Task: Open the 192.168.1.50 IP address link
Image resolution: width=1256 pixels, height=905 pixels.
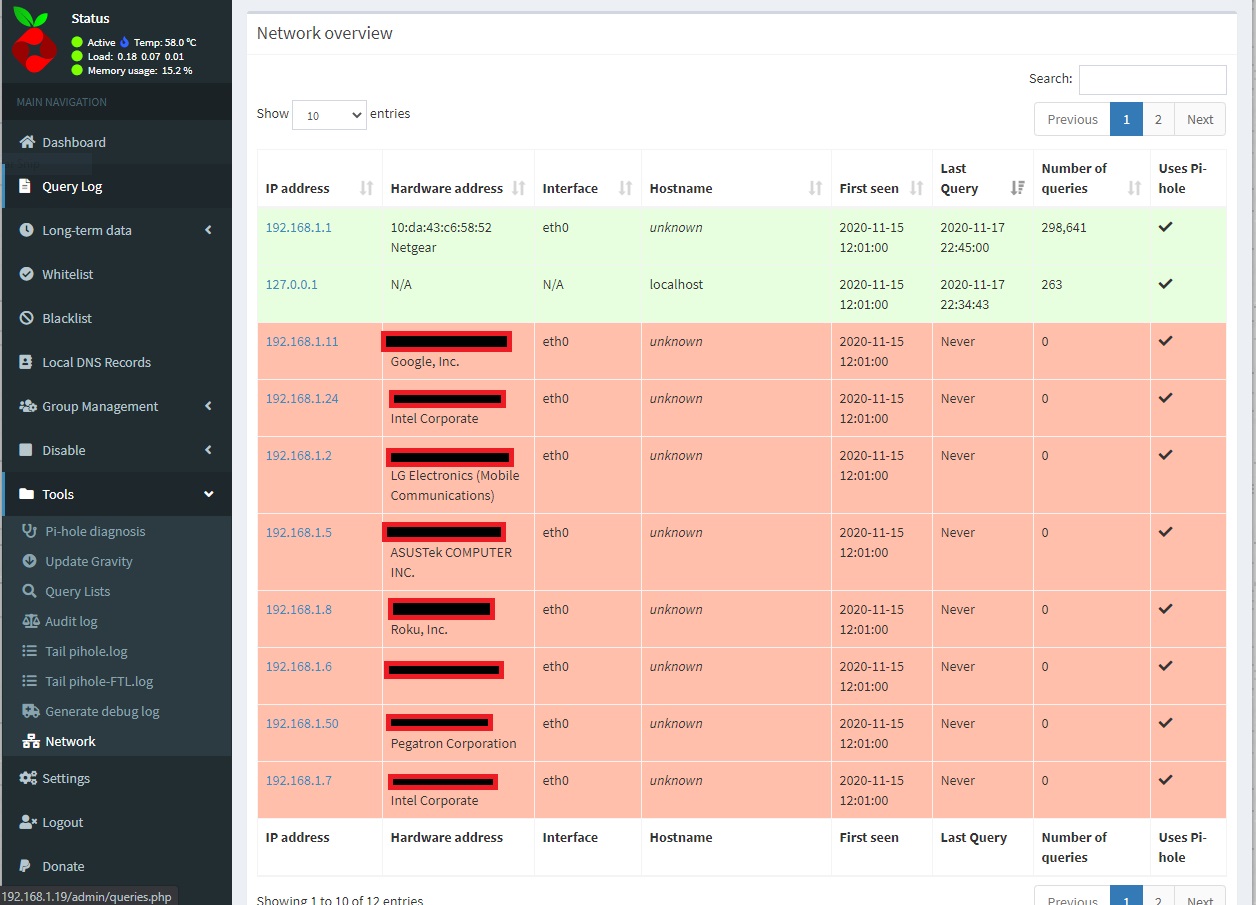Action: 302,723
